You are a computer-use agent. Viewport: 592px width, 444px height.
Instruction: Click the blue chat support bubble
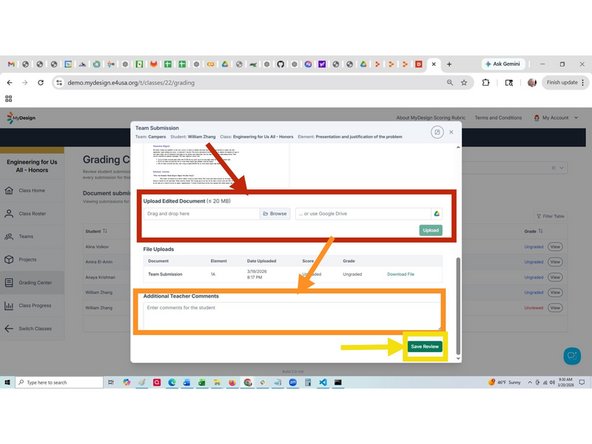[x=572, y=356]
